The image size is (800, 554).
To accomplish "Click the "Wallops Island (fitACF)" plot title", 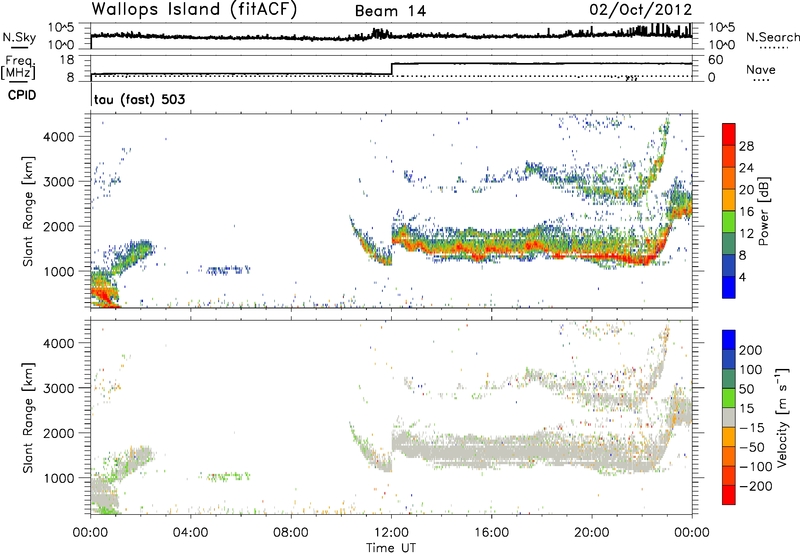I will [x=194, y=9].
